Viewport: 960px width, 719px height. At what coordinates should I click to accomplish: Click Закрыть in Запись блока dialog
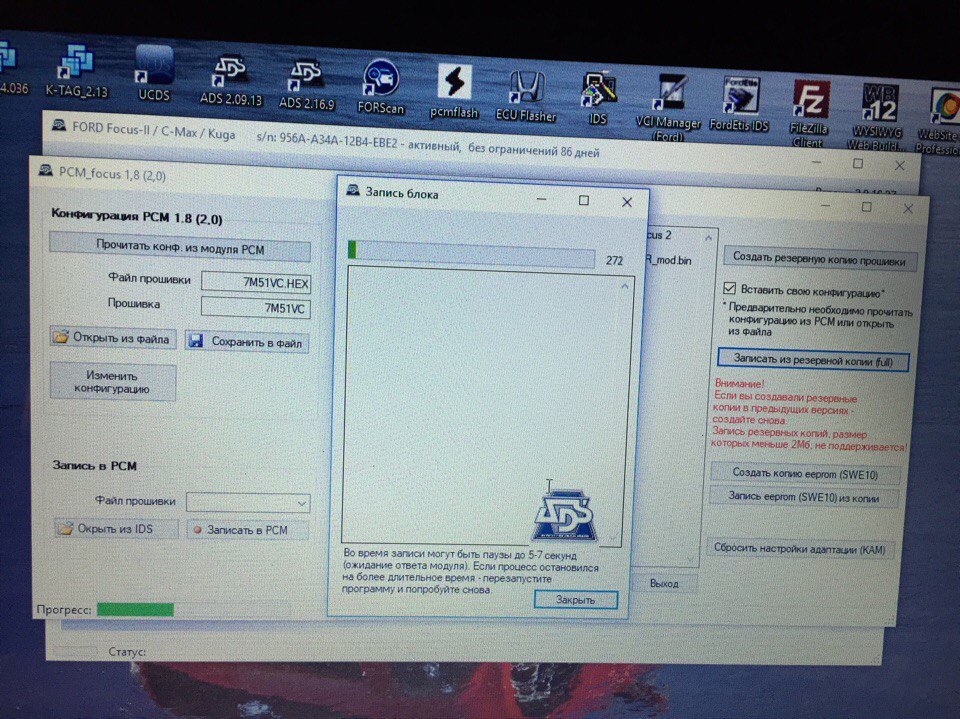(x=576, y=600)
